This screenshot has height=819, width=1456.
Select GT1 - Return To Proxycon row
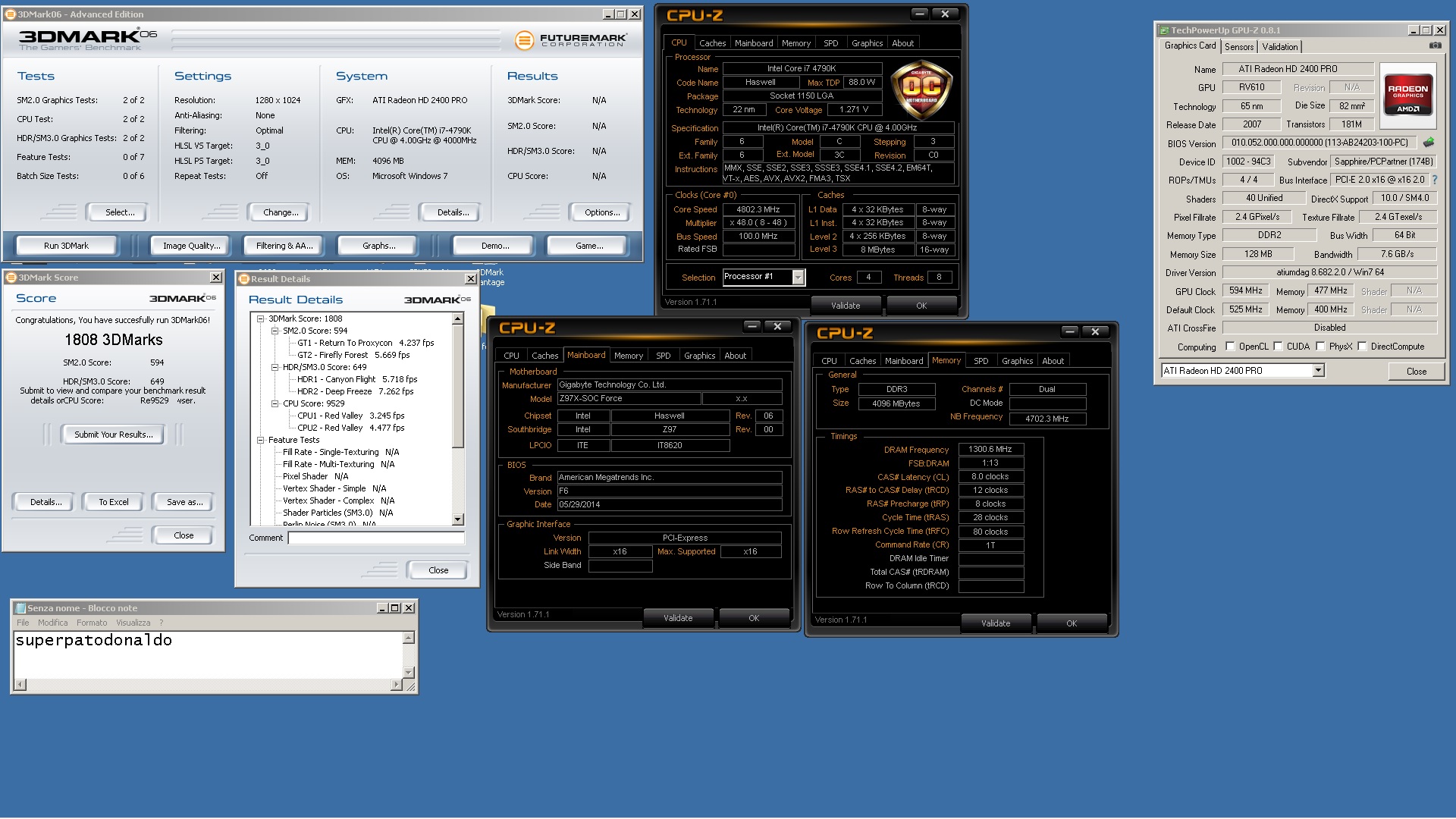tap(365, 343)
